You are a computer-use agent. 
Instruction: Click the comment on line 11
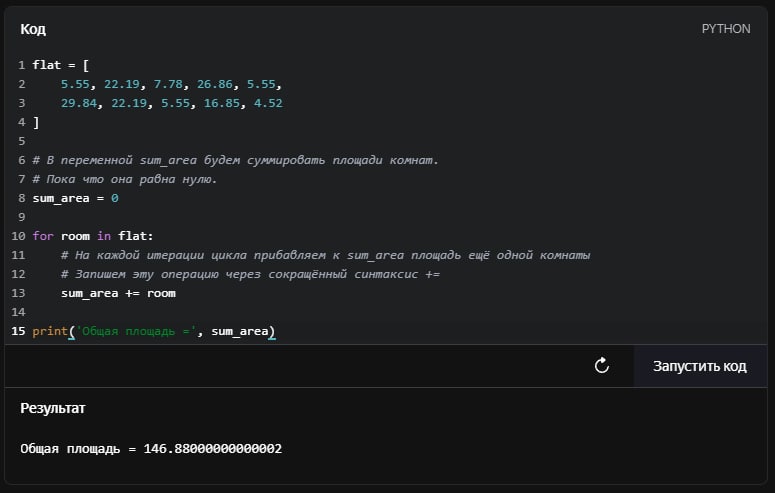click(x=326, y=255)
